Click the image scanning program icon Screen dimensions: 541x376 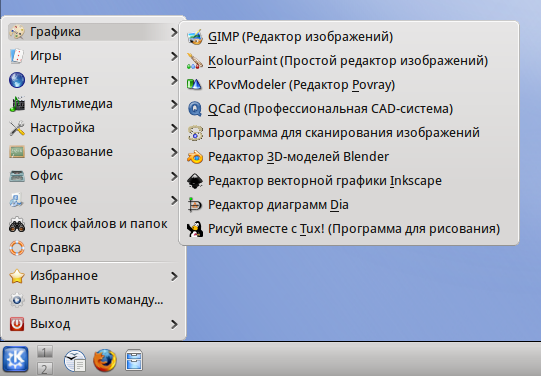point(195,133)
